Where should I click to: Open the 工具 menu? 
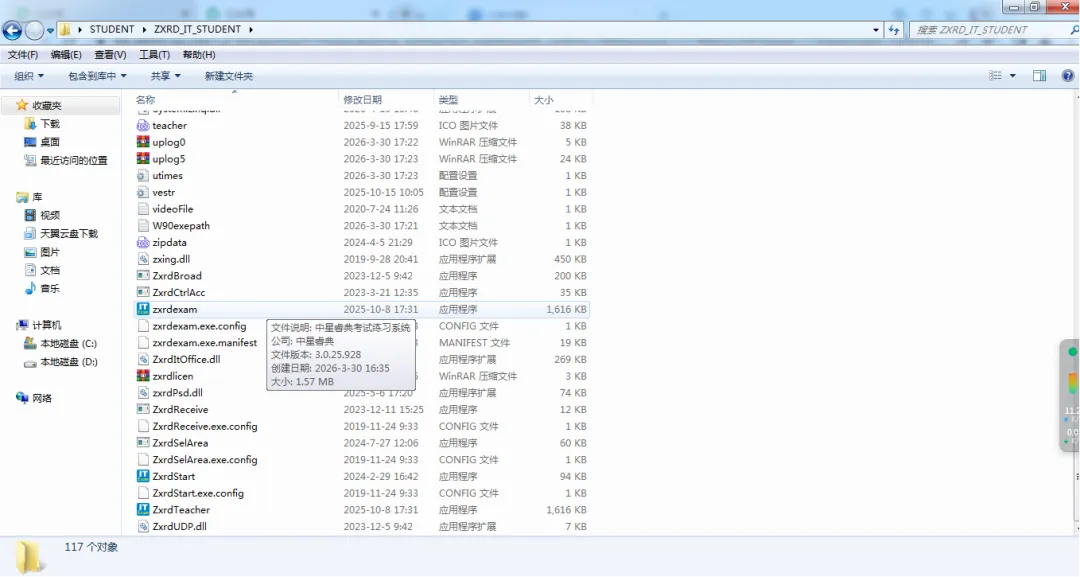point(153,55)
